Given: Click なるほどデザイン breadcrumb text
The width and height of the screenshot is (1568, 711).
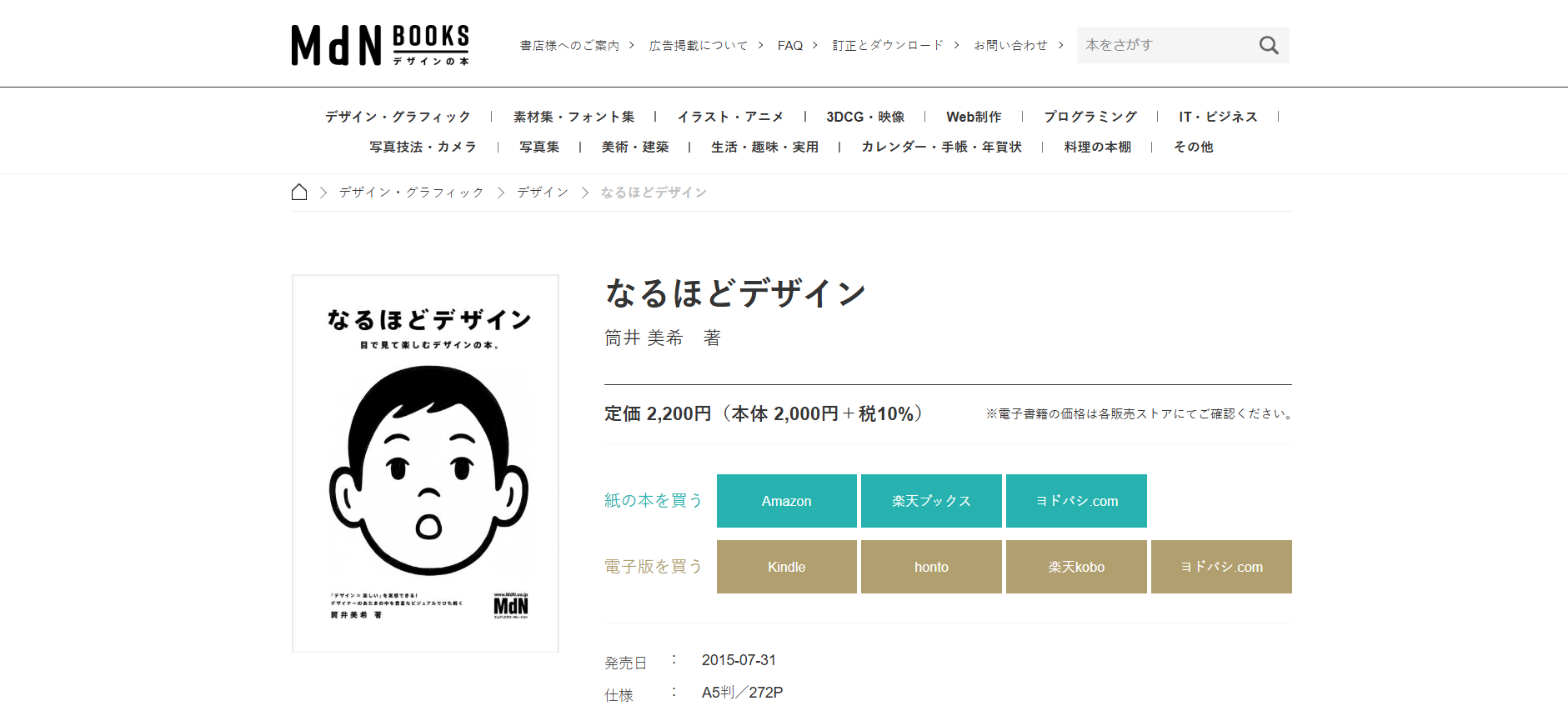Looking at the screenshot, I should click(x=654, y=193).
